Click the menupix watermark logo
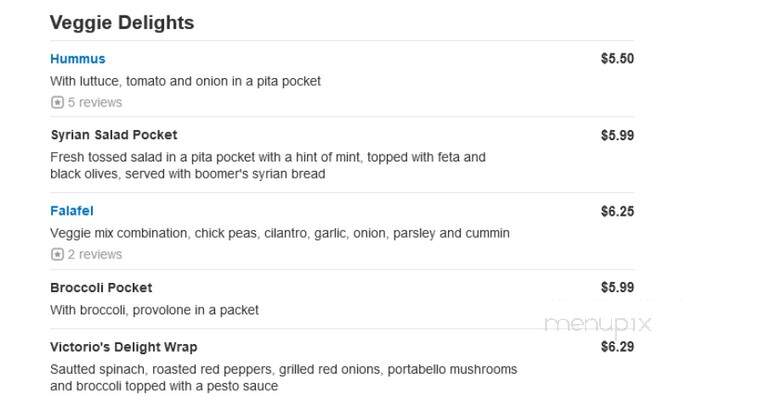The height and width of the screenshot is (407, 777). click(x=598, y=325)
